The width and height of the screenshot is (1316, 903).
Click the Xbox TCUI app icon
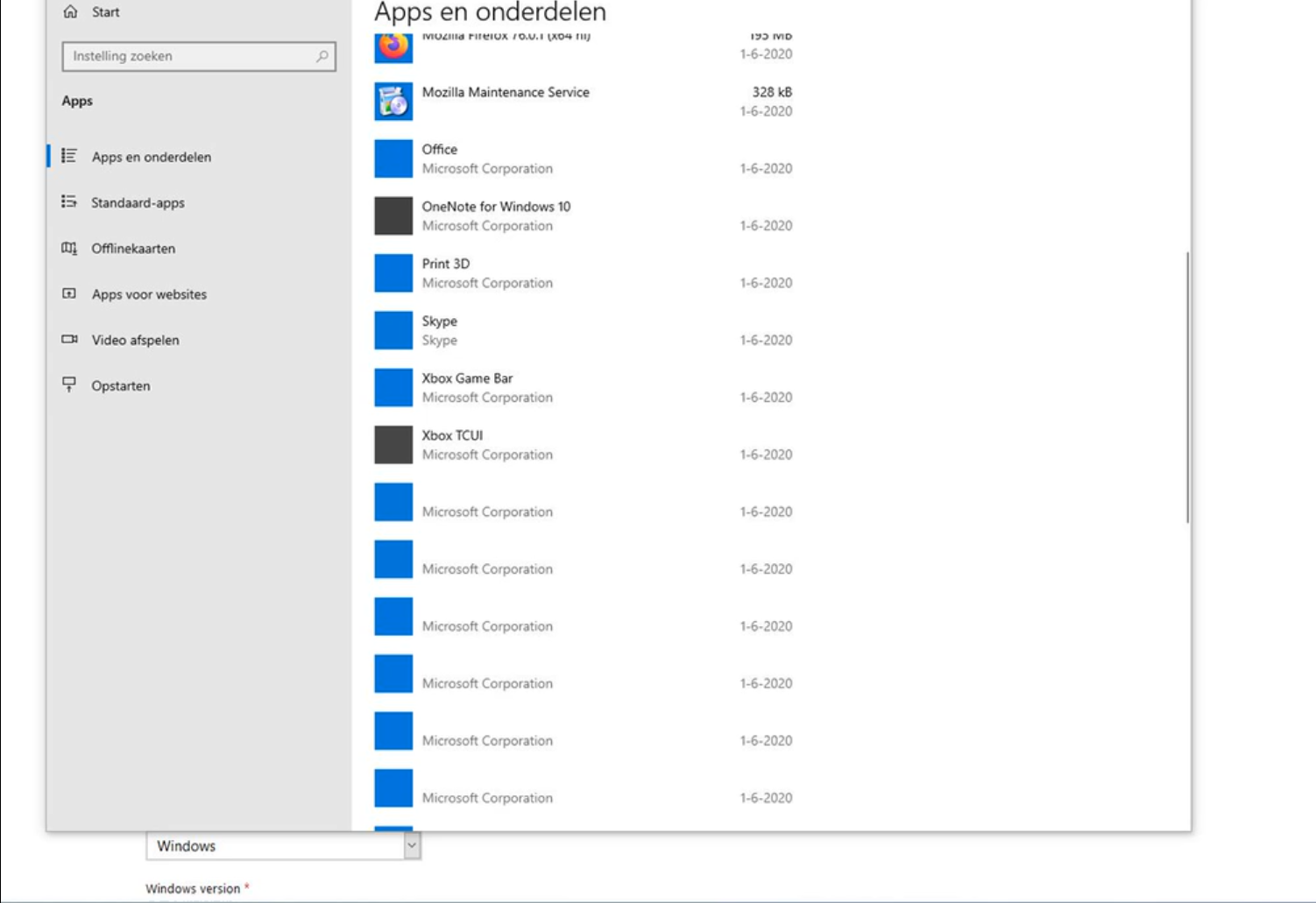[393, 445]
